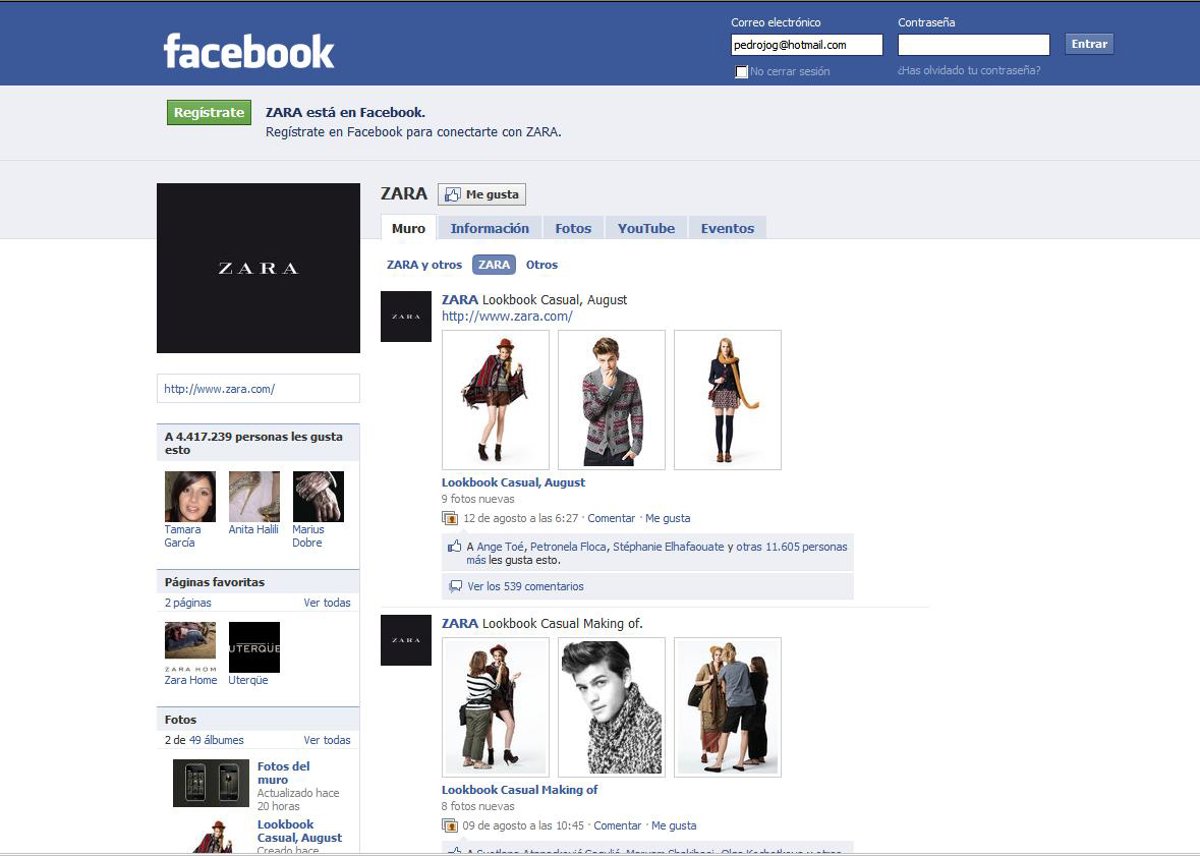Toggle the No cerrar sesión checkbox
Image resolution: width=1200 pixels, height=856 pixels.
[741, 72]
